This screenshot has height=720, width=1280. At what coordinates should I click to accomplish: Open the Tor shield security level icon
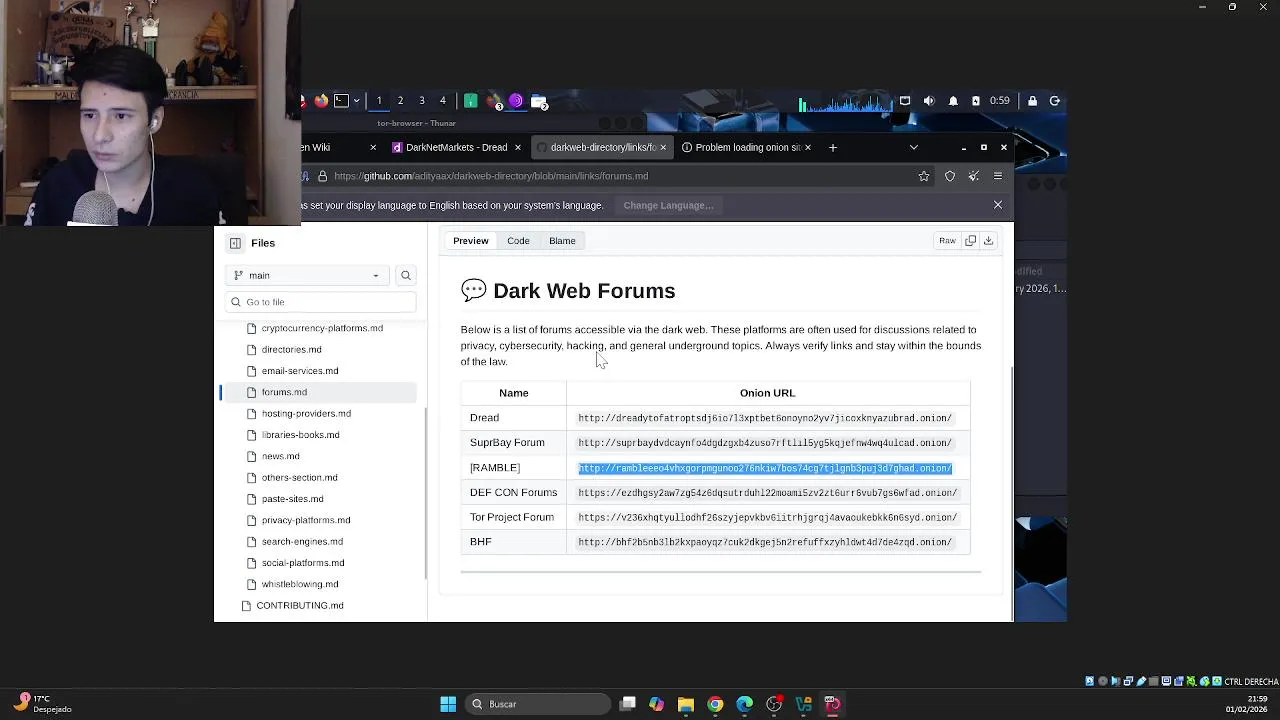[950, 176]
